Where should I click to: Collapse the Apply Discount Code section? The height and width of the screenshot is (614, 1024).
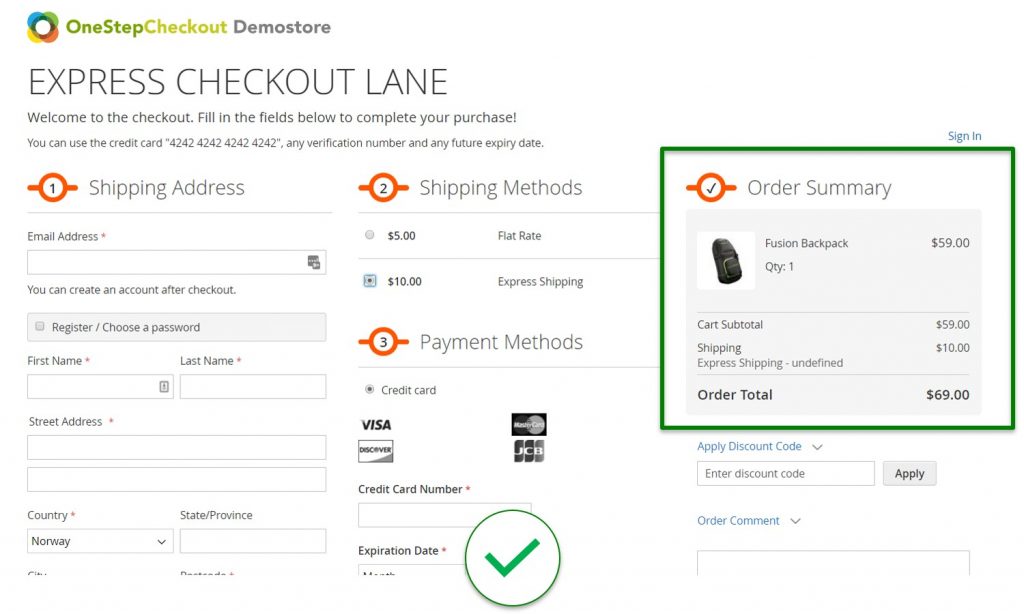point(817,447)
